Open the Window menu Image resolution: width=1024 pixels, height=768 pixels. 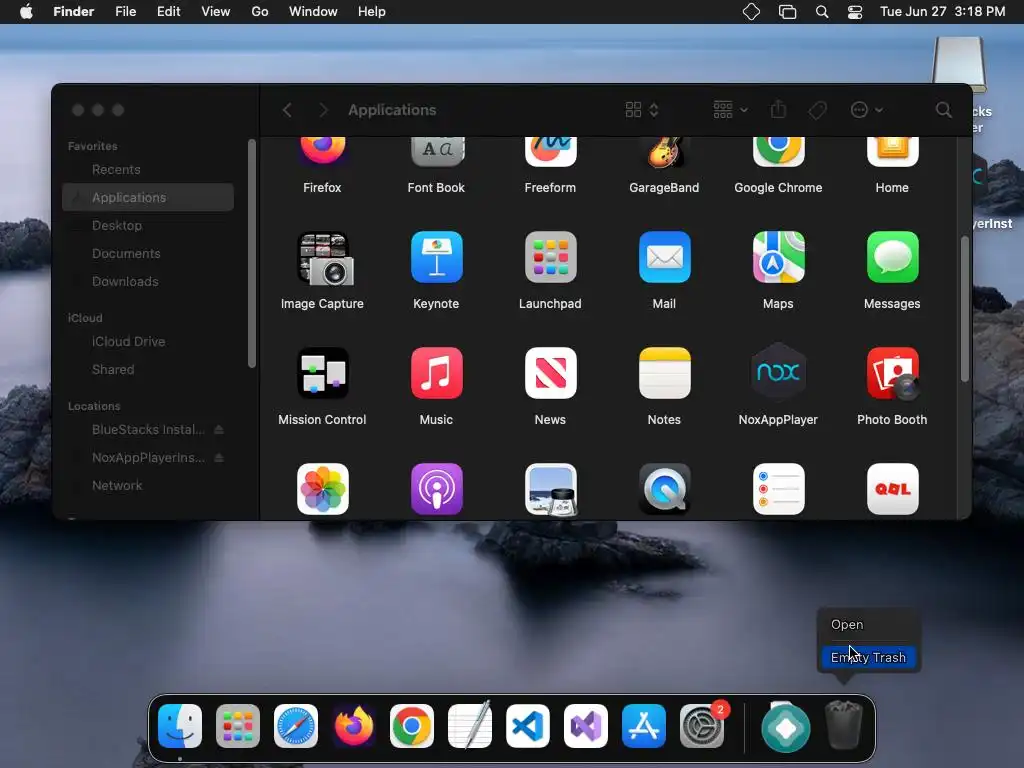pos(313,12)
